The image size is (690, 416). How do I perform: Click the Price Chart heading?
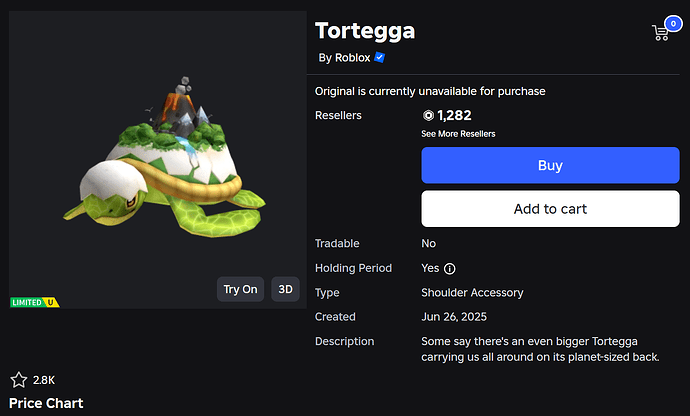pos(46,403)
